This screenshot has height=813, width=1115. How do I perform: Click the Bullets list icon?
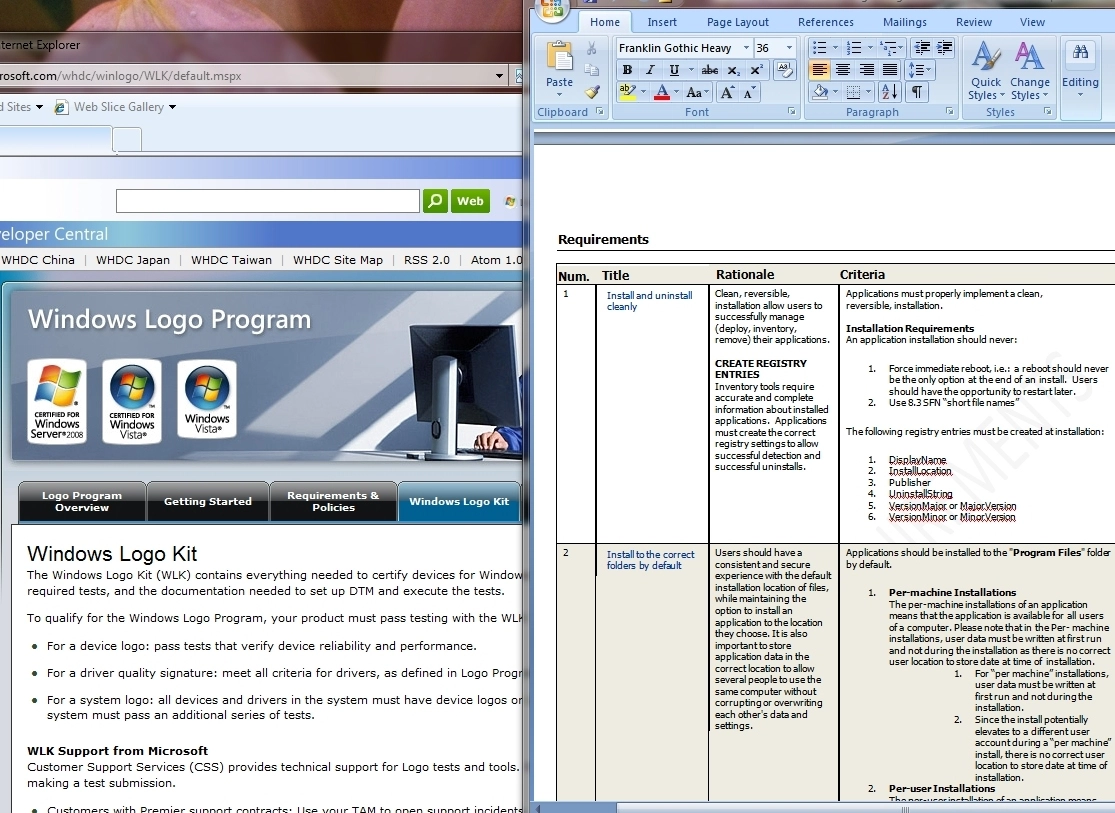819,48
